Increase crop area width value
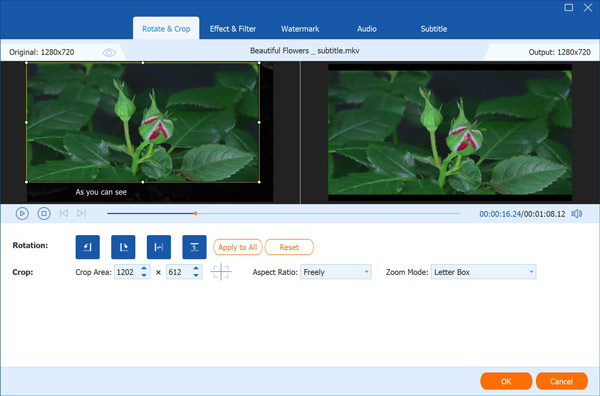This screenshot has width=600, height=396. point(144,269)
